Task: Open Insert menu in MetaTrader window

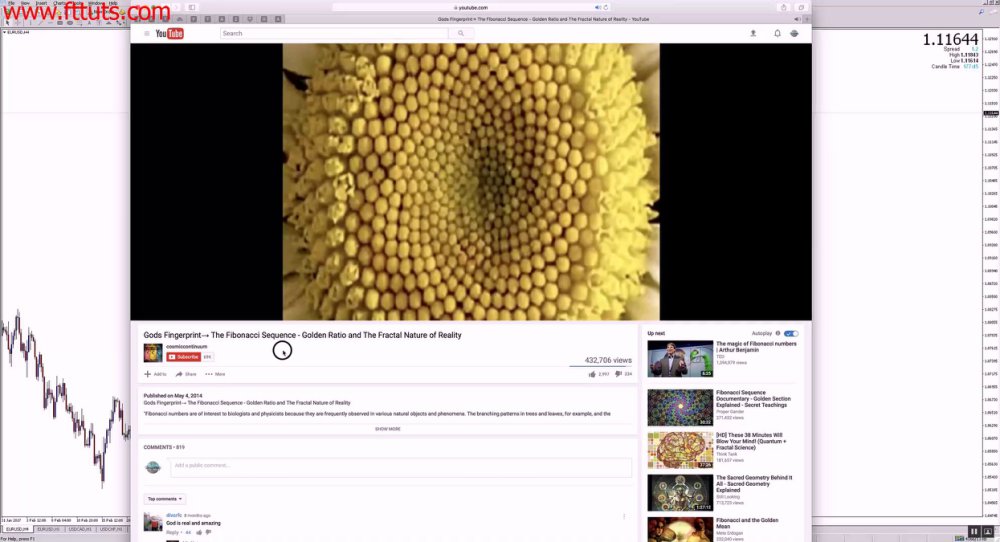Action: (x=41, y=3)
